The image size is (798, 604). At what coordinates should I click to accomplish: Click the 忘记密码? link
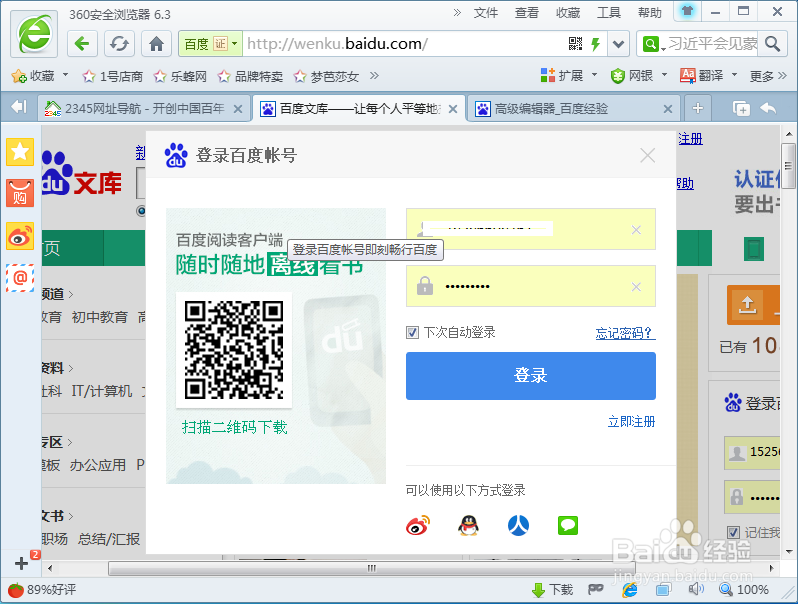[625, 333]
